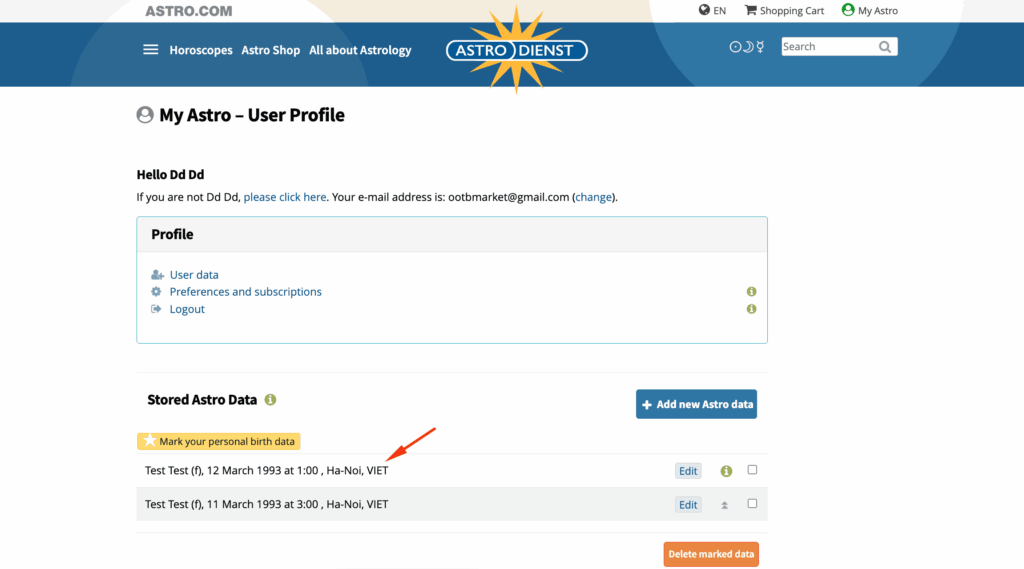1024x569 pixels.
Task: Click the globe language icon
Action: 704,10
